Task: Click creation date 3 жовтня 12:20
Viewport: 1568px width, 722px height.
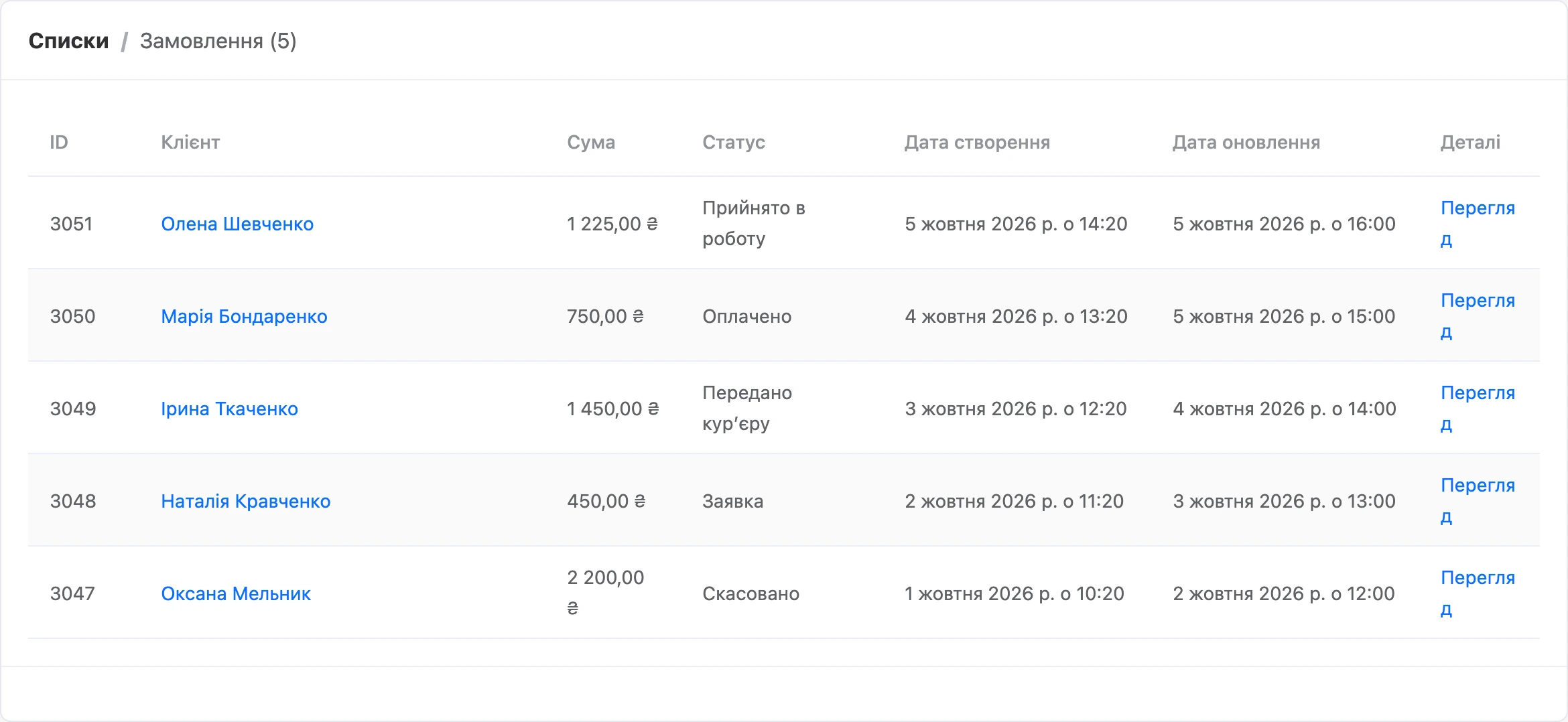Action: (x=1016, y=409)
